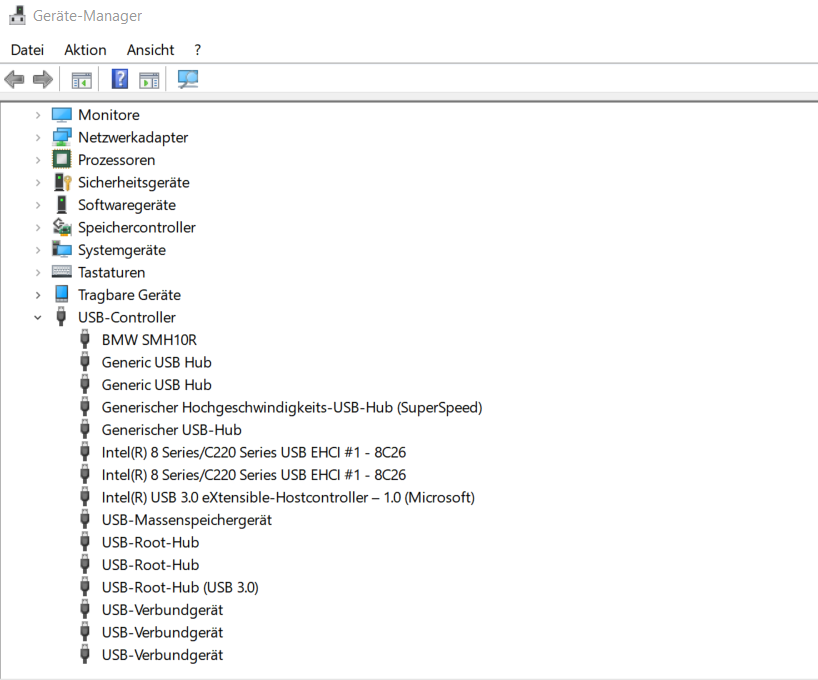Expand the Tragbare Geräte node
The width and height of the screenshot is (818, 680).
[38, 295]
